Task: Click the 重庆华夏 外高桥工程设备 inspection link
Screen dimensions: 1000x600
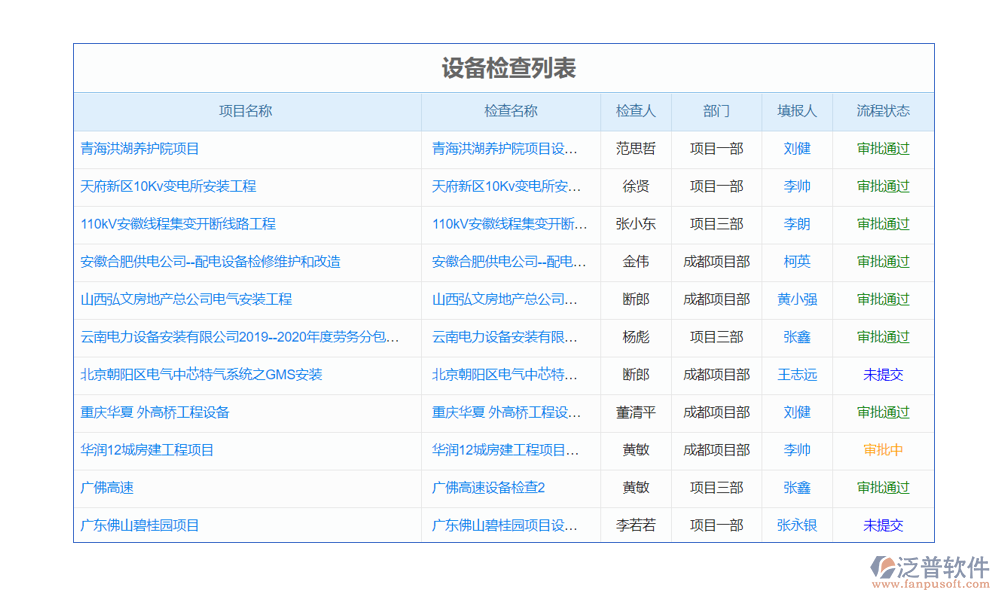Action: click(510, 412)
